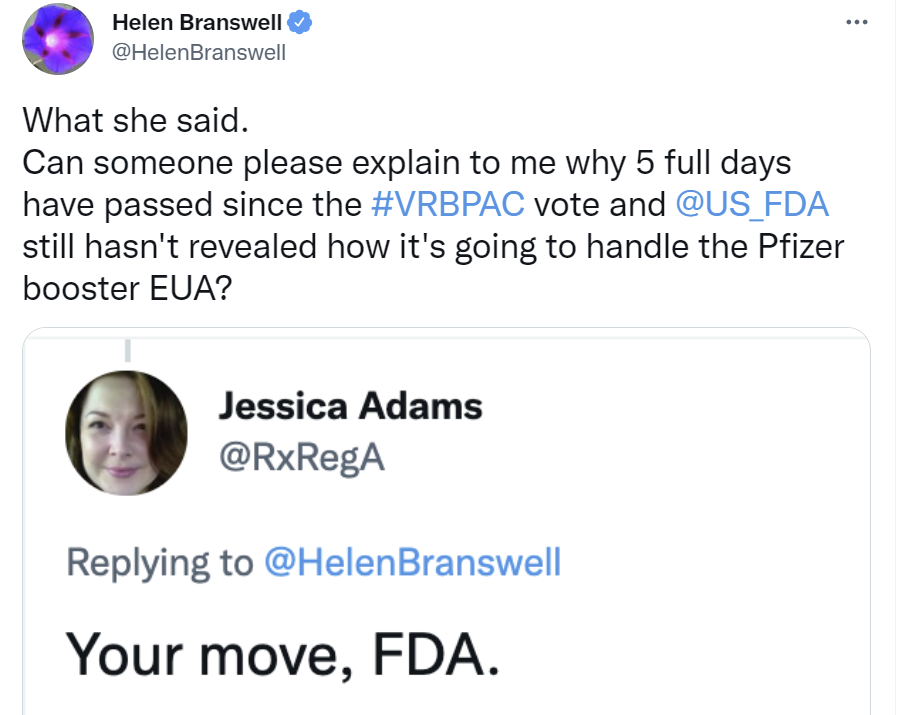Open the @RxRegA handle
906x715 pixels.
click(x=302, y=458)
